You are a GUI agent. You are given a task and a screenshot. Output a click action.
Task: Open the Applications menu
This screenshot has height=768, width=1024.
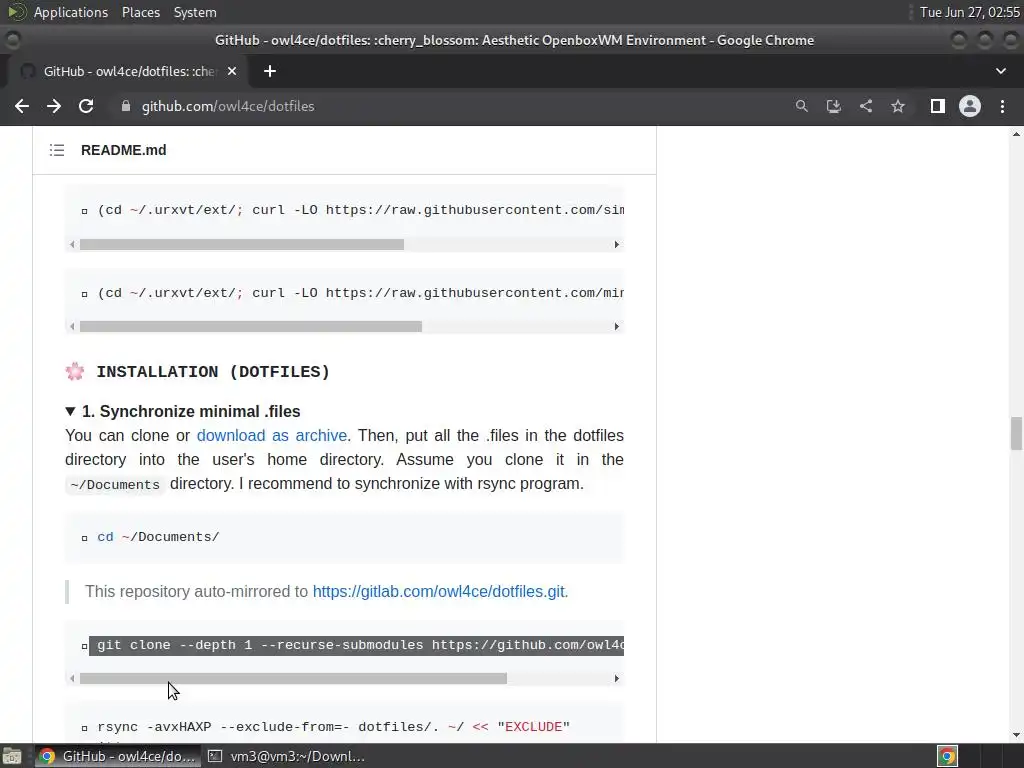71,12
